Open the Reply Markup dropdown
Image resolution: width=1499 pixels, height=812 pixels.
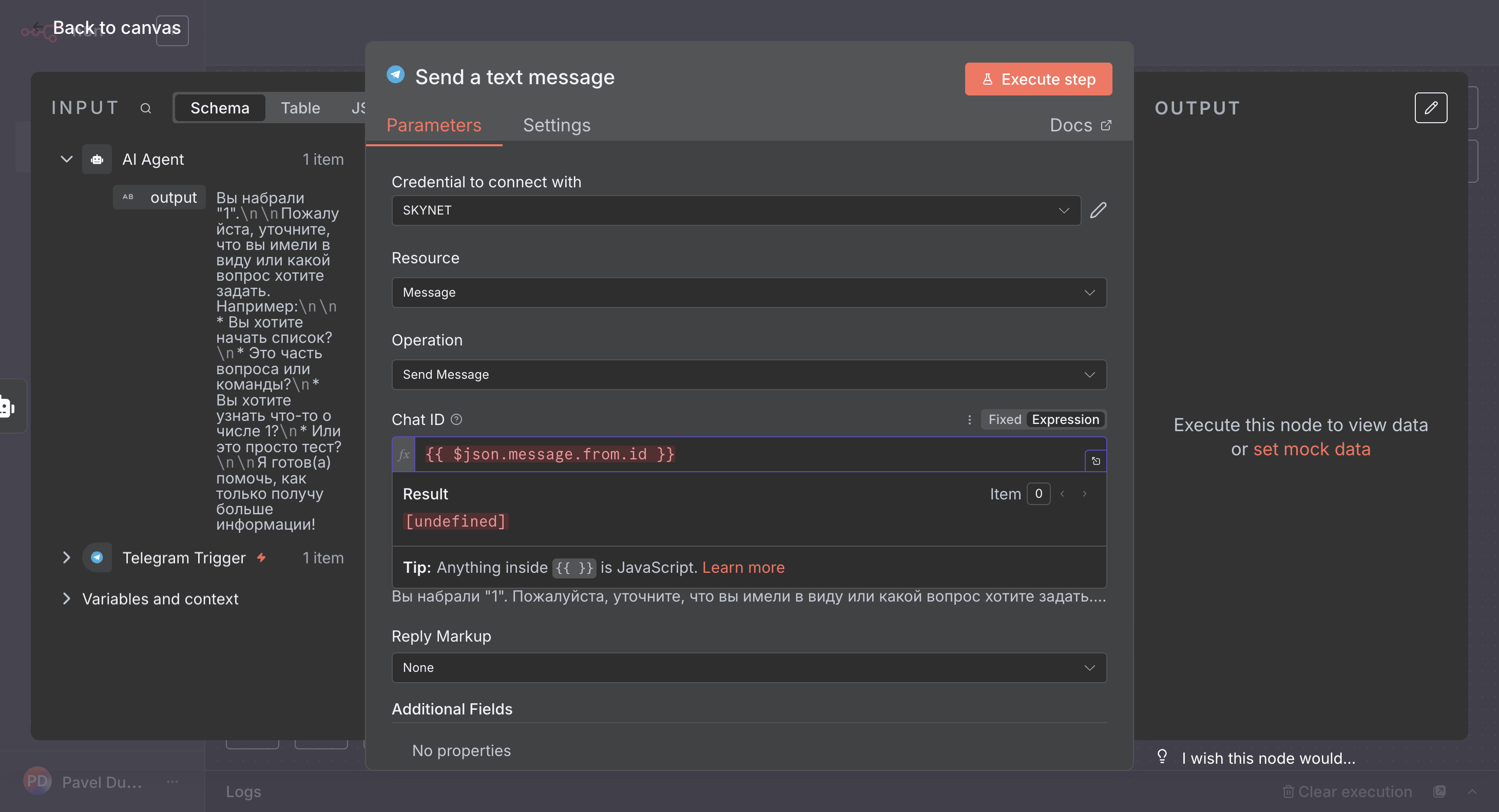pyautogui.click(x=748, y=667)
